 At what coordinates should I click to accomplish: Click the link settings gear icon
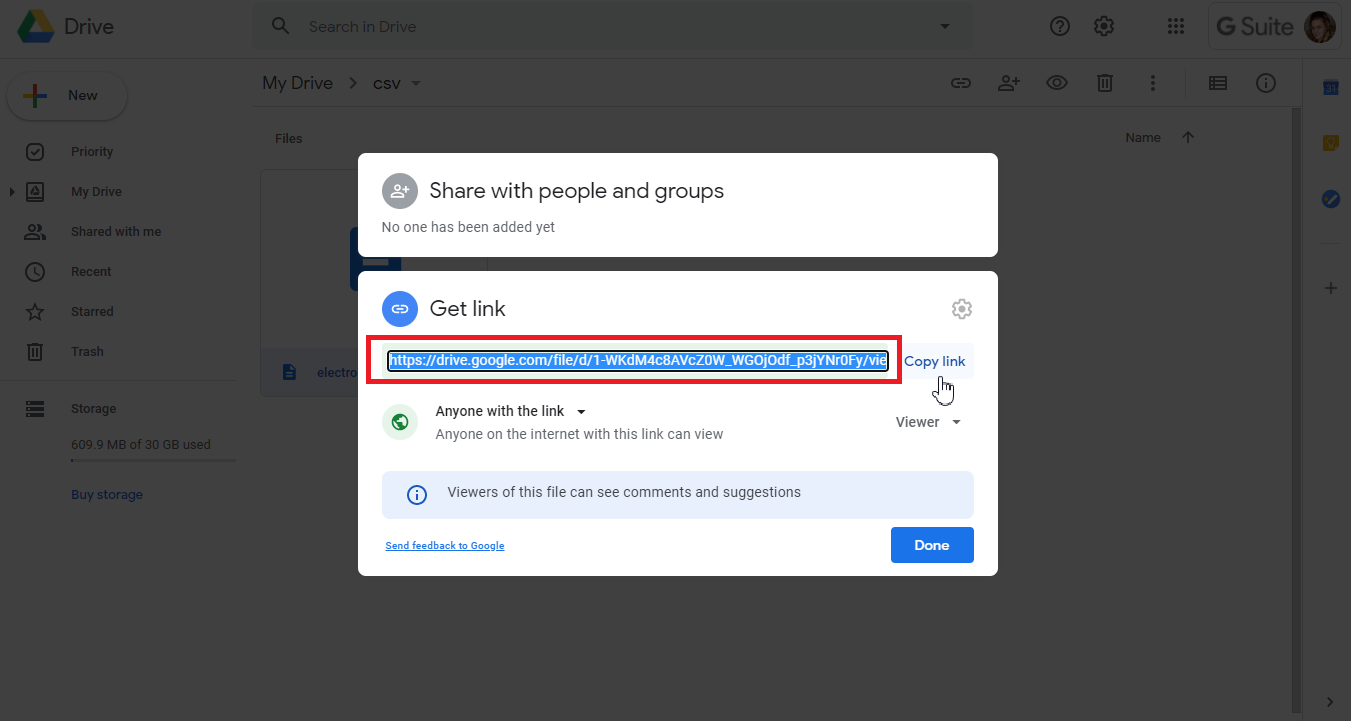[x=961, y=309]
